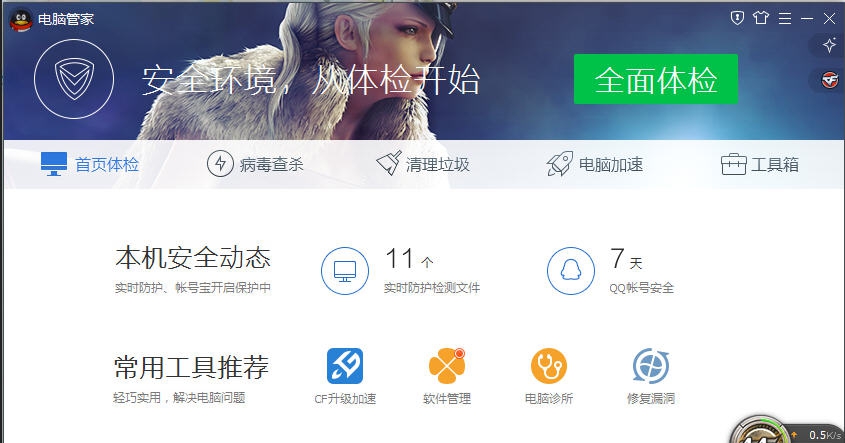
Task: Open the skin shirt icon in title bar
Action: (x=761, y=18)
